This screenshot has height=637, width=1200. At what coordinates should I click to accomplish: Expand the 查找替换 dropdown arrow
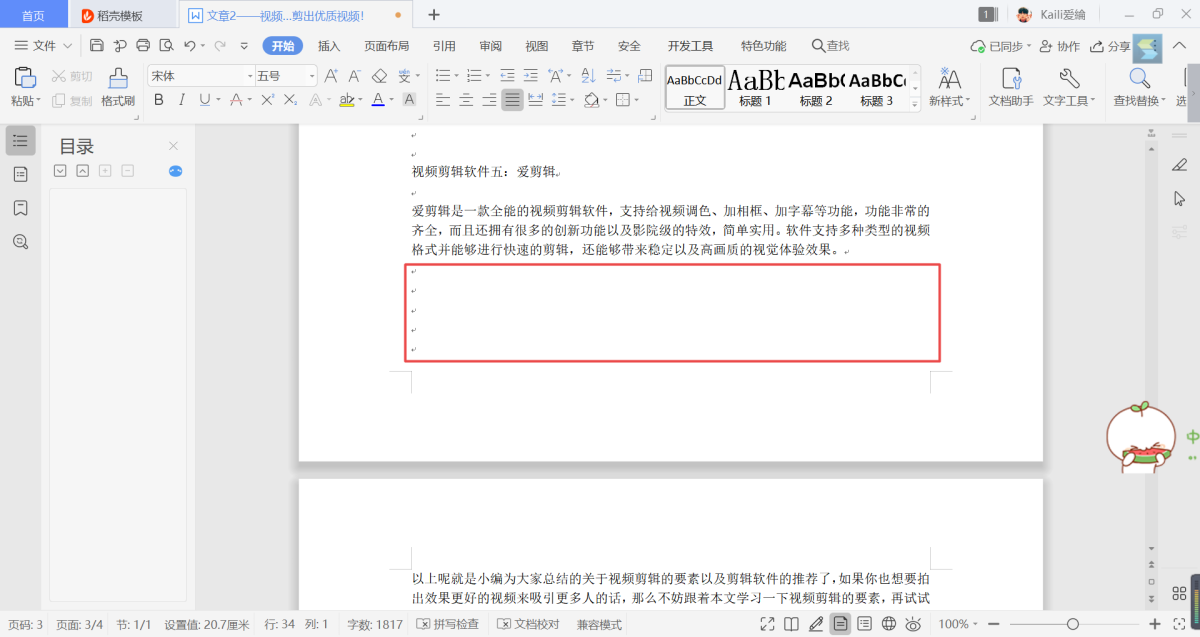point(1163,101)
